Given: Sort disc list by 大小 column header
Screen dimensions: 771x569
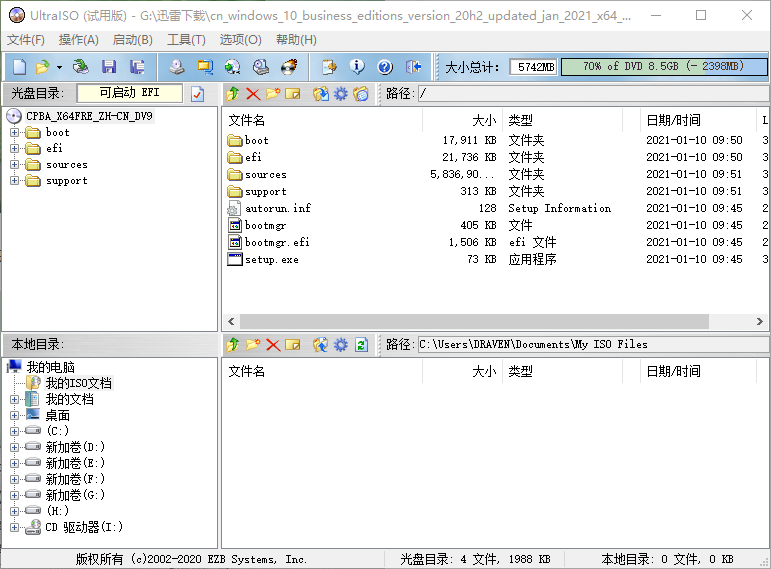Looking at the screenshot, I should tap(462, 120).
